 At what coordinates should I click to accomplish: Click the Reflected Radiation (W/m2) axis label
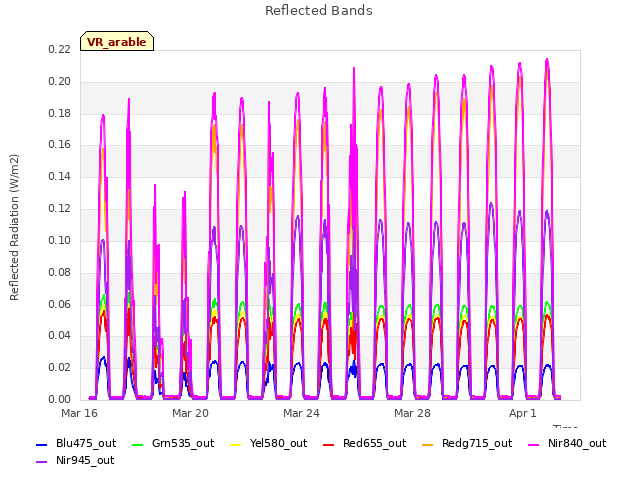[15, 227]
